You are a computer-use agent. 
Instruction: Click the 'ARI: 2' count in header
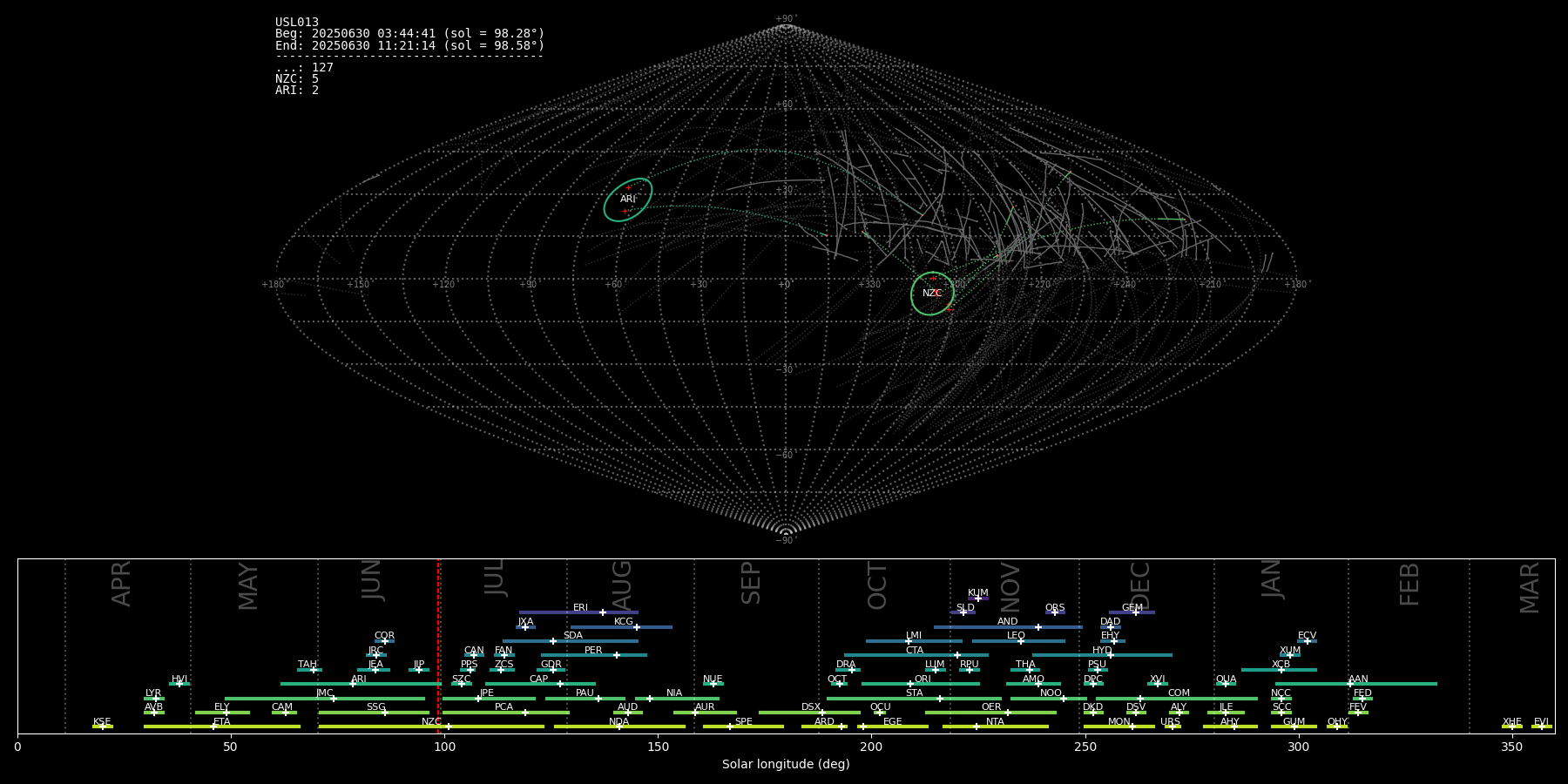tap(297, 91)
